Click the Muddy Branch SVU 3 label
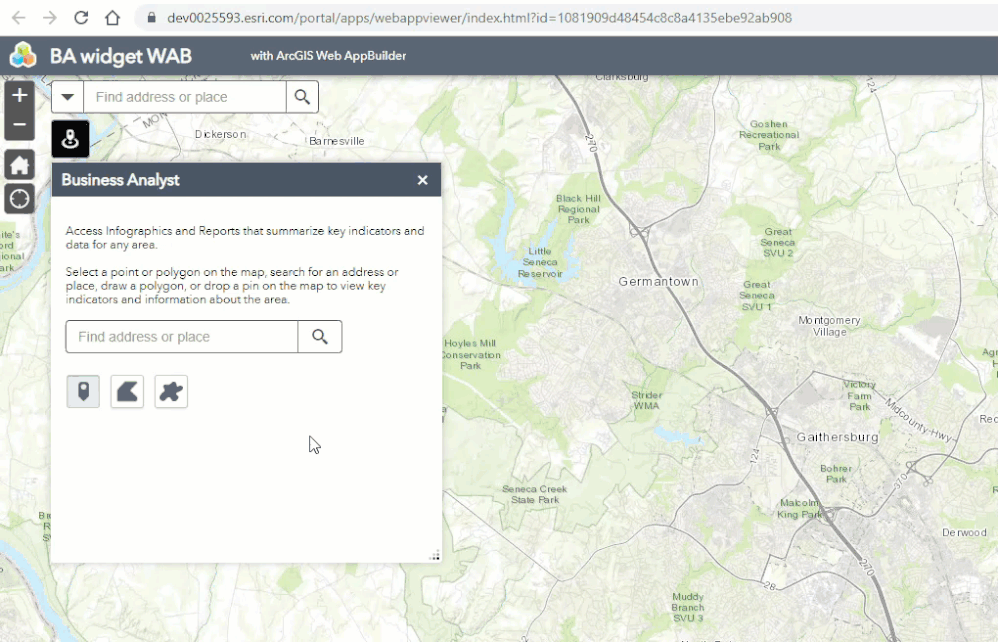998x642 pixels. pos(688,607)
